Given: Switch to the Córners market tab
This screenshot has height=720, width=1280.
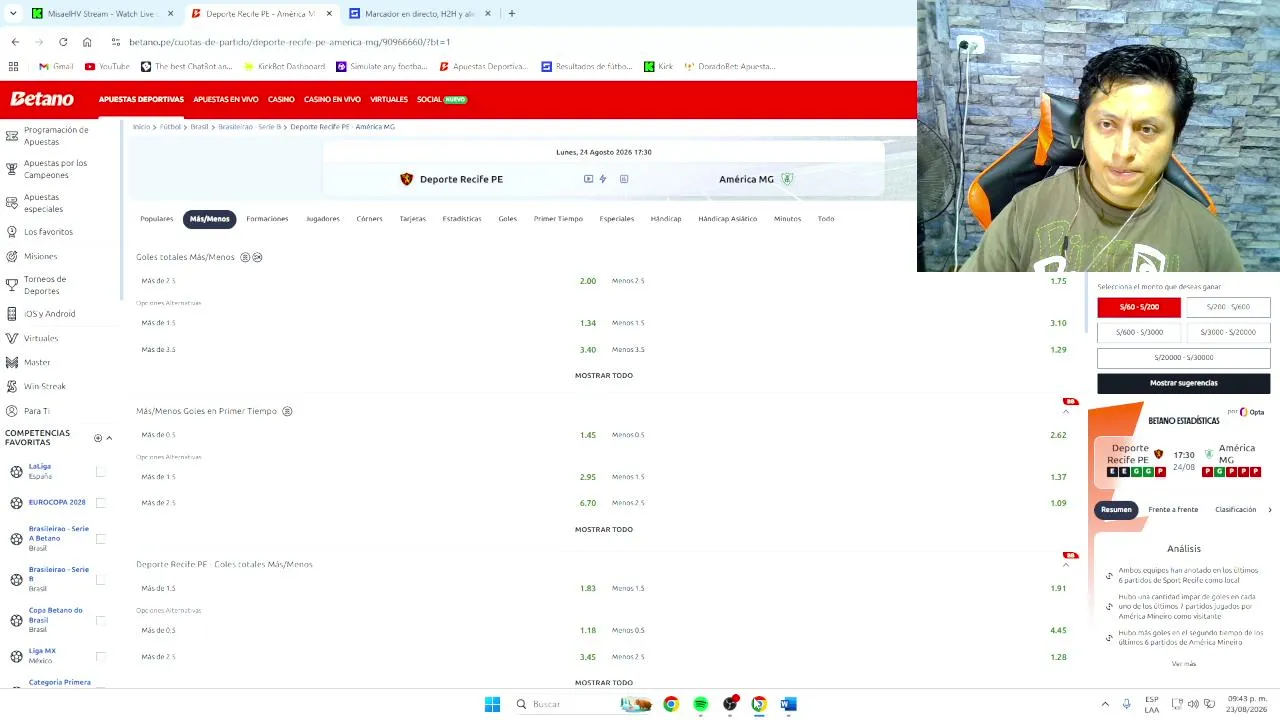Looking at the screenshot, I should pyautogui.click(x=369, y=219).
